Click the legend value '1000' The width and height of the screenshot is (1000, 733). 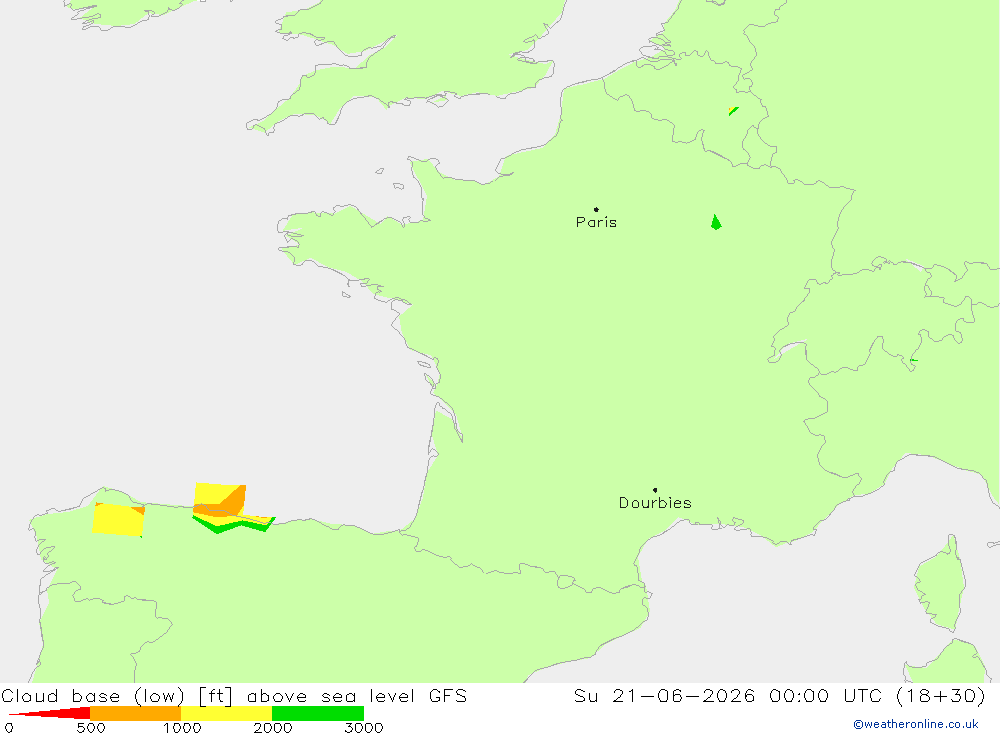(182, 727)
